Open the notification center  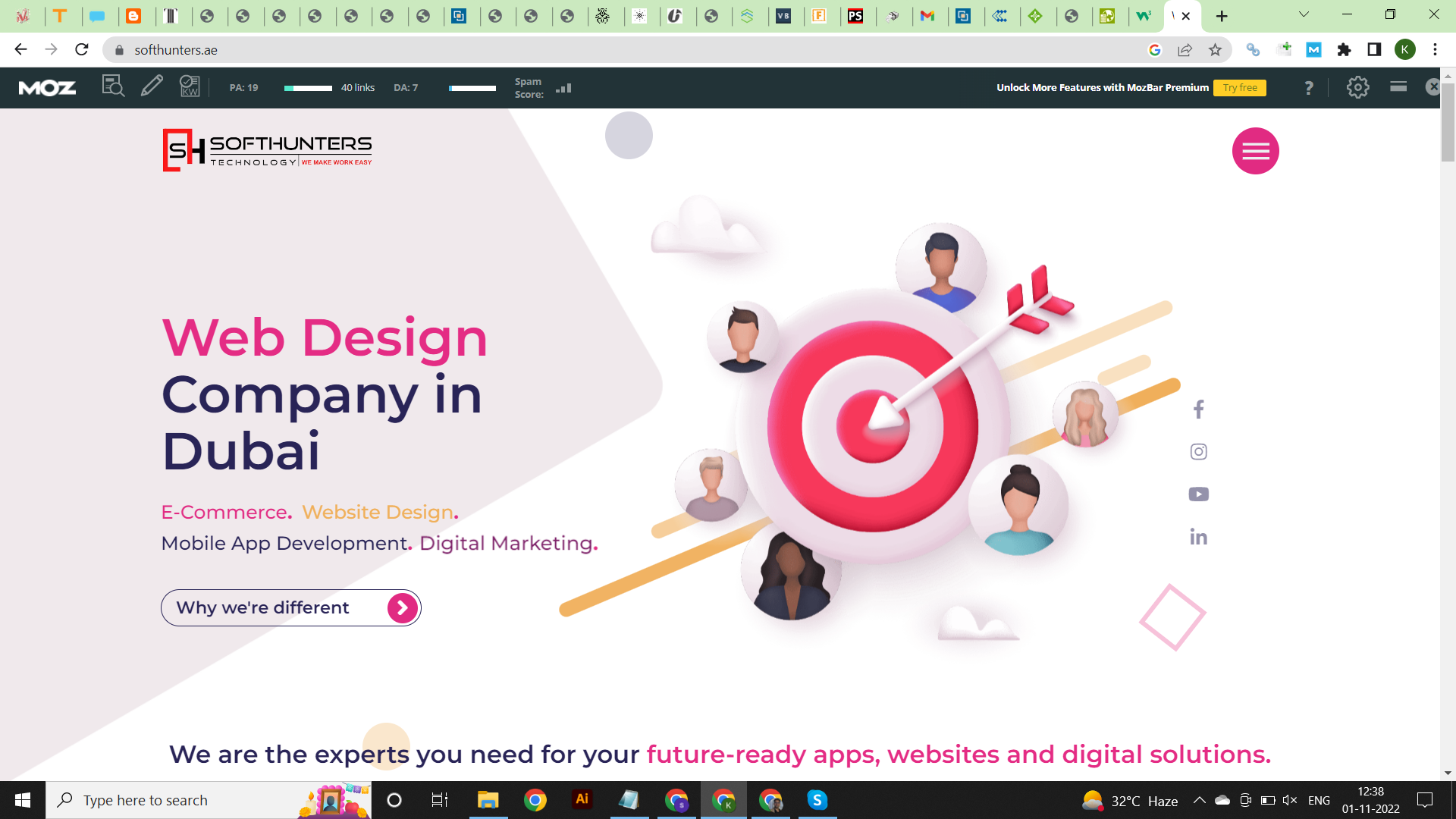pos(1425,800)
